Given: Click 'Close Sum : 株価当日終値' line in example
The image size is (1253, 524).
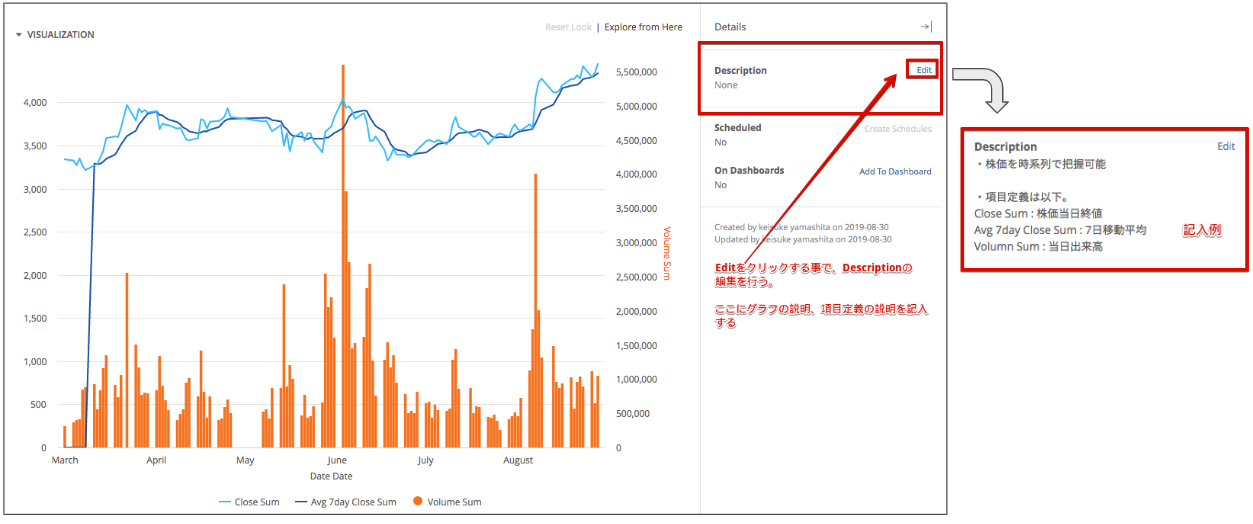Looking at the screenshot, I should (1038, 213).
